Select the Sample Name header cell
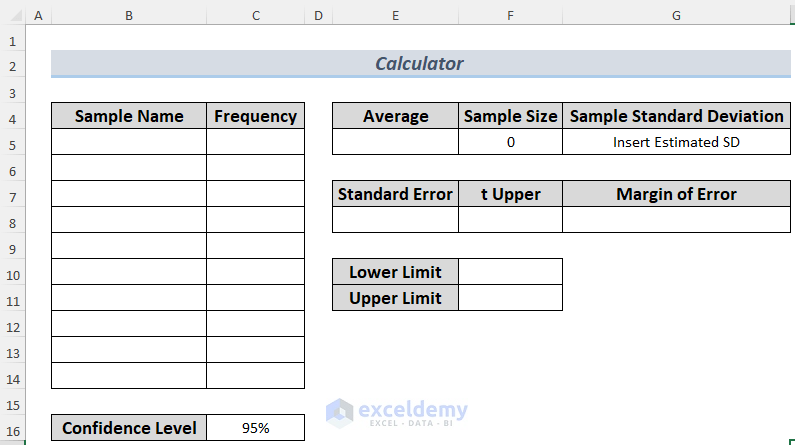795x445 pixels. 129,116
